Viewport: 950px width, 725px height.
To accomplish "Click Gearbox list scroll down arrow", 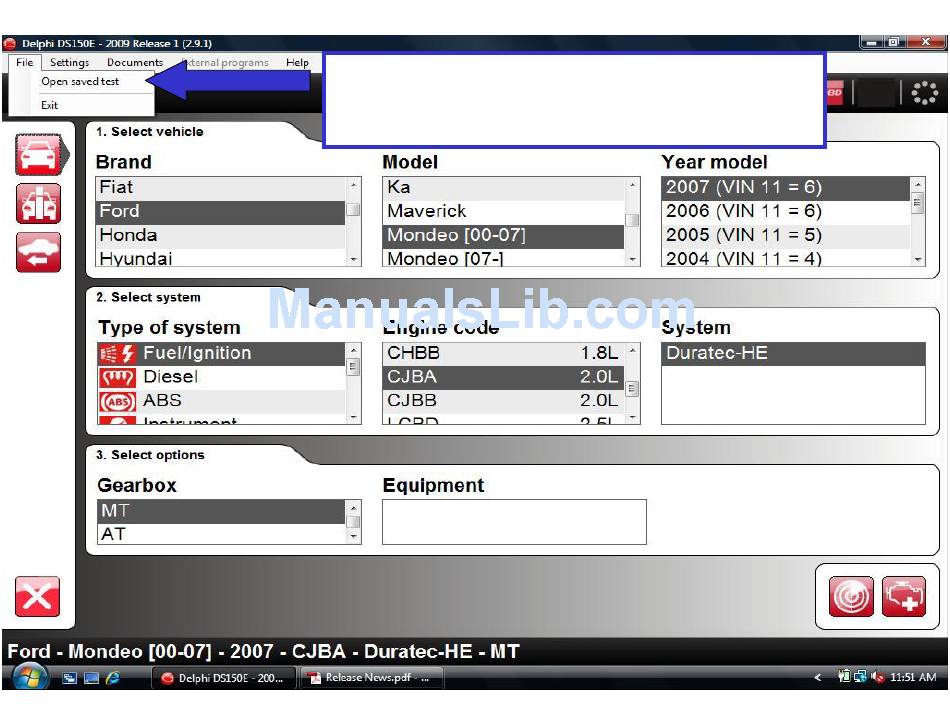I will (353, 537).
